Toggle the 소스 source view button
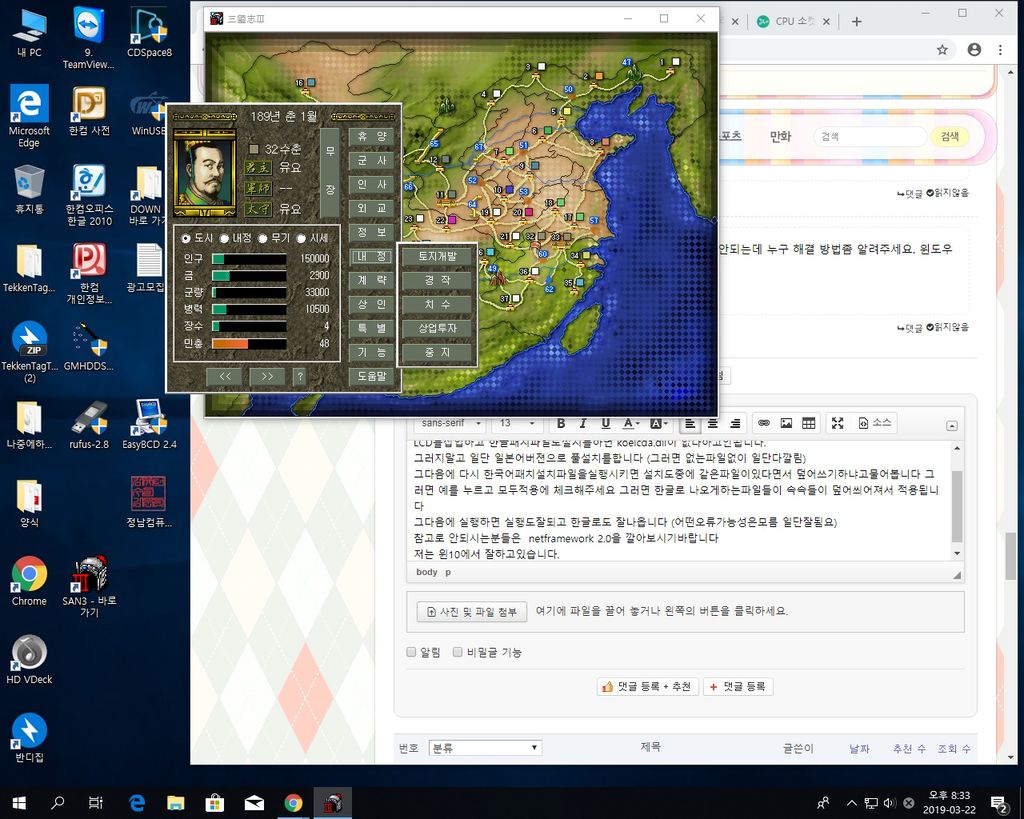 point(875,423)
